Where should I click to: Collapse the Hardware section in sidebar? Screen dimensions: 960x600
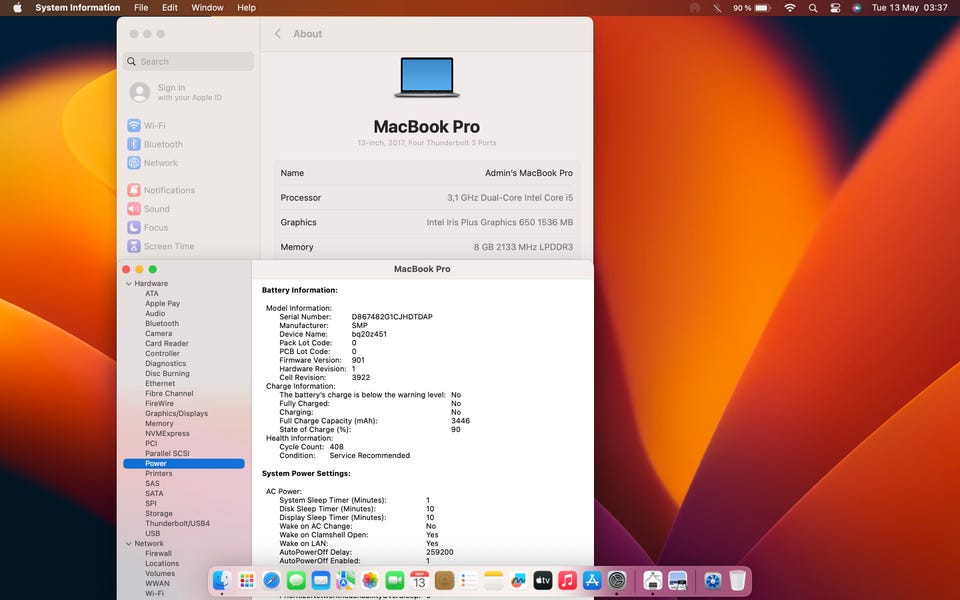(129, 283)
